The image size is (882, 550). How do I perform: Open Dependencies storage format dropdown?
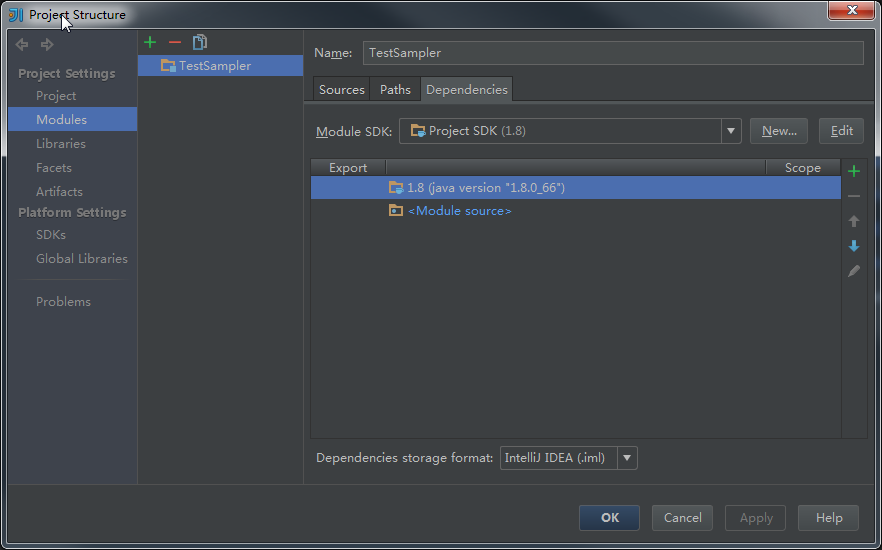(x=569, y=458)
